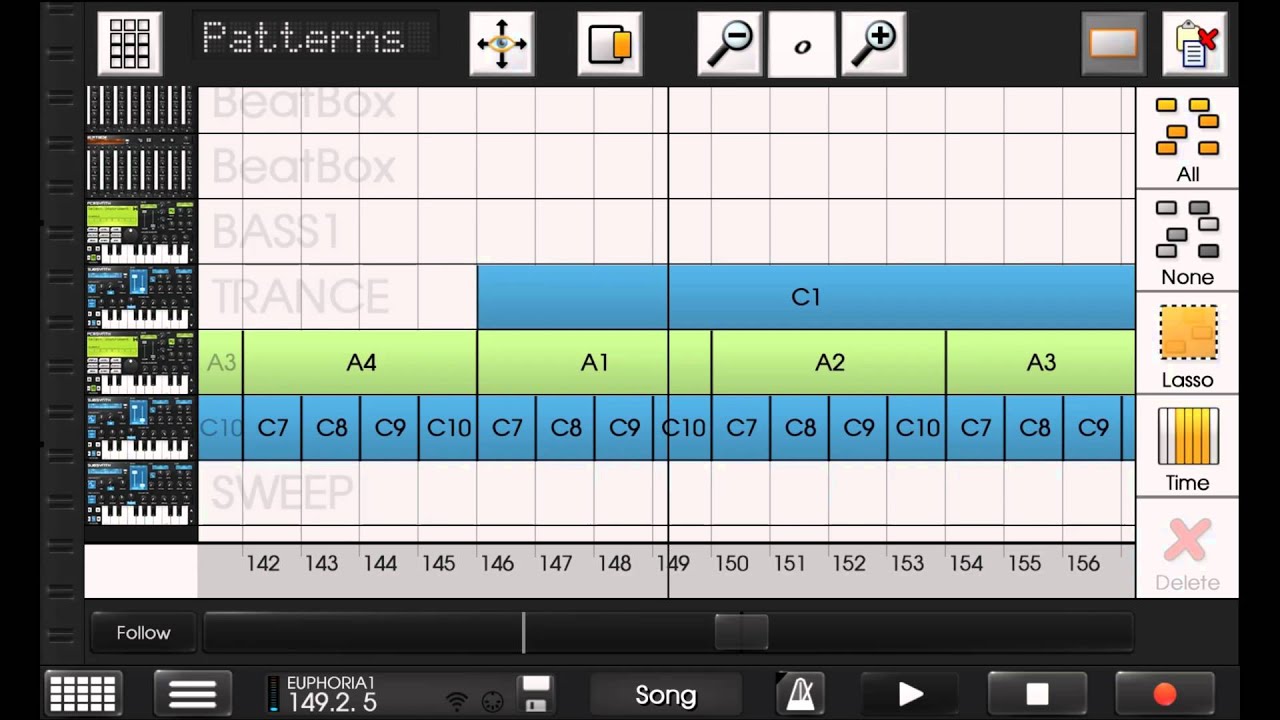Viewport: 1280px width, 720px height.
Task: Open the first BeatBox mixer thumbnail
Action: 140,109
